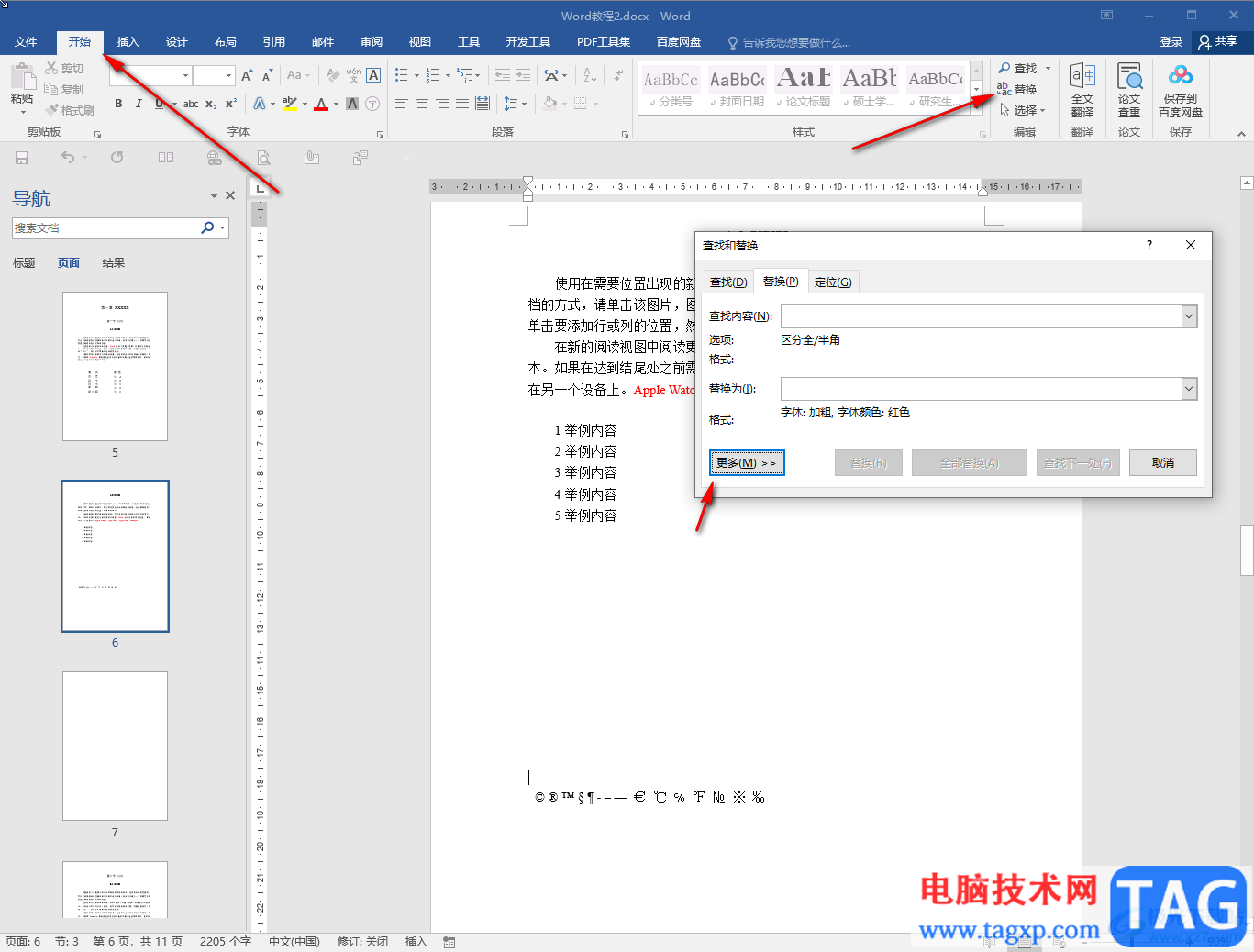Screen dimensions: 1254x952
Task: Show paragraph marks icon
Action: (x=619, y=76)
